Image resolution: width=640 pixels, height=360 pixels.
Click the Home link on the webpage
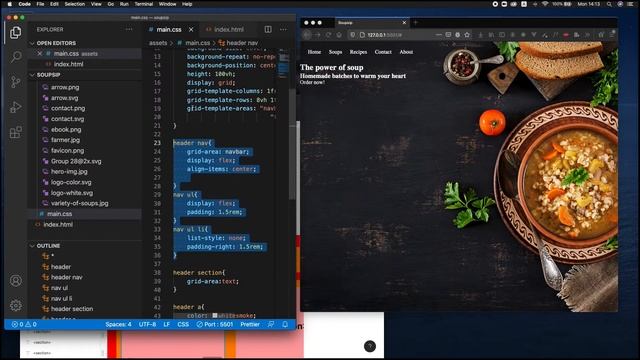coord(314,52)
